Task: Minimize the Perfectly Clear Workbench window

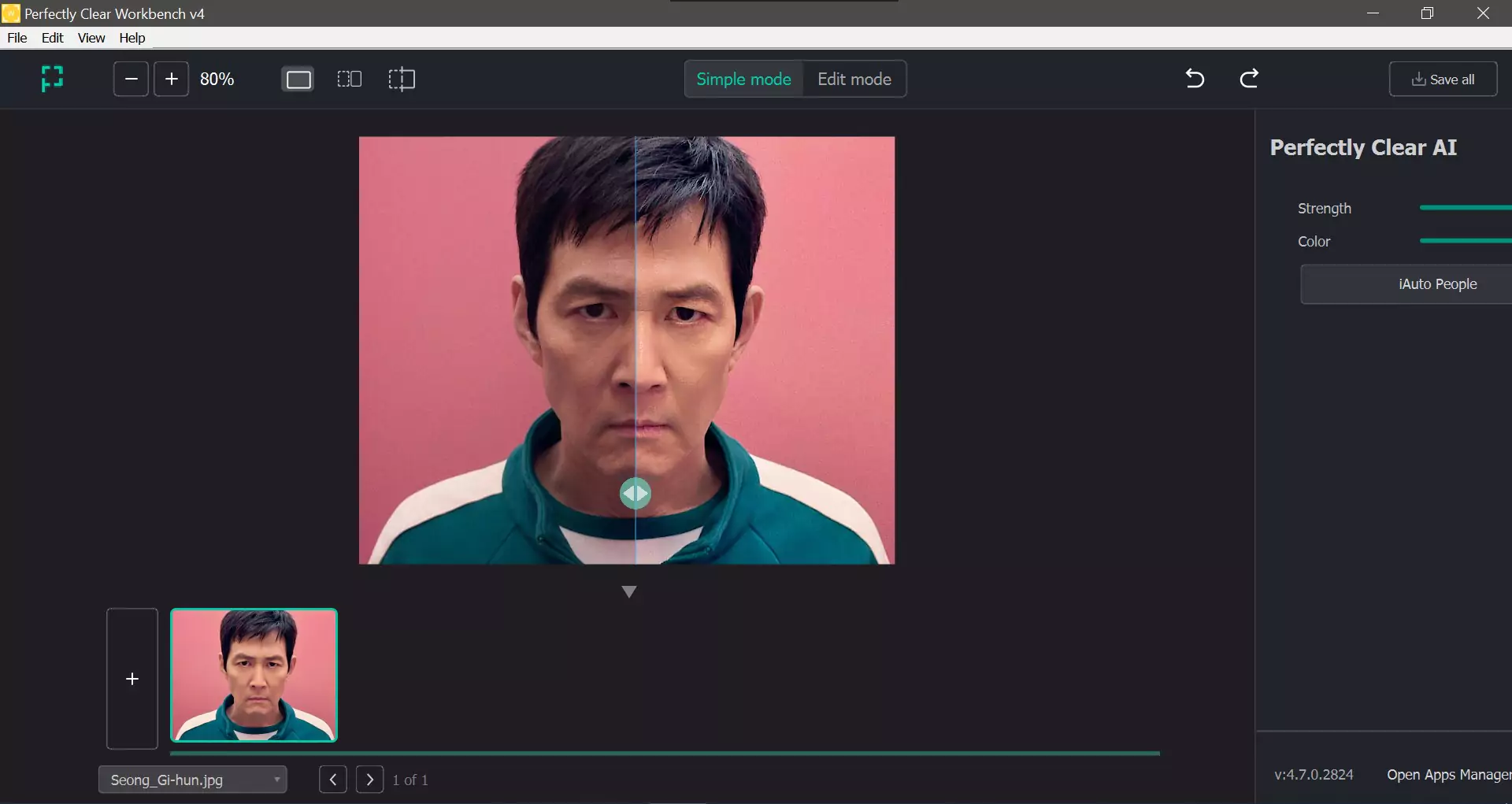Action: pos(1373,13)
